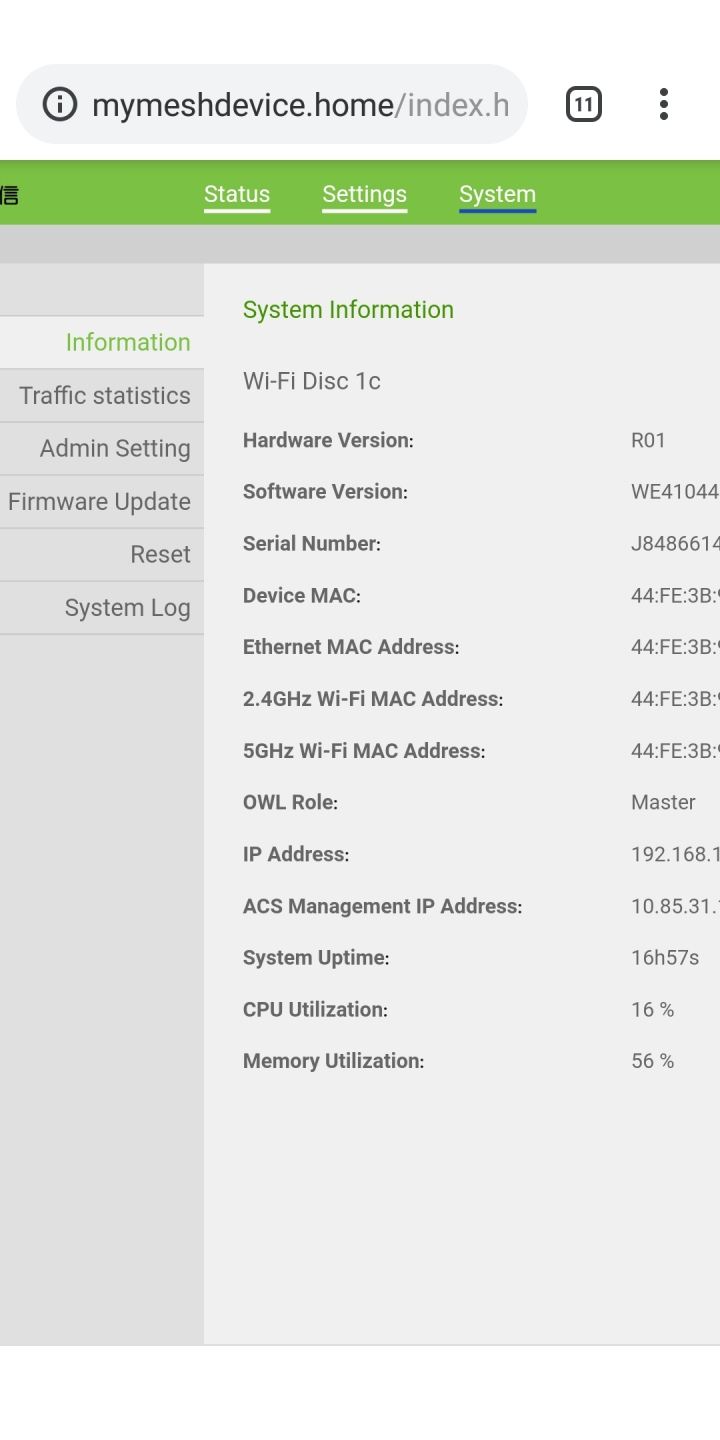The image size is (720, 1440).
Task: Click the Master OWL Role value
Action: [663, 802]
